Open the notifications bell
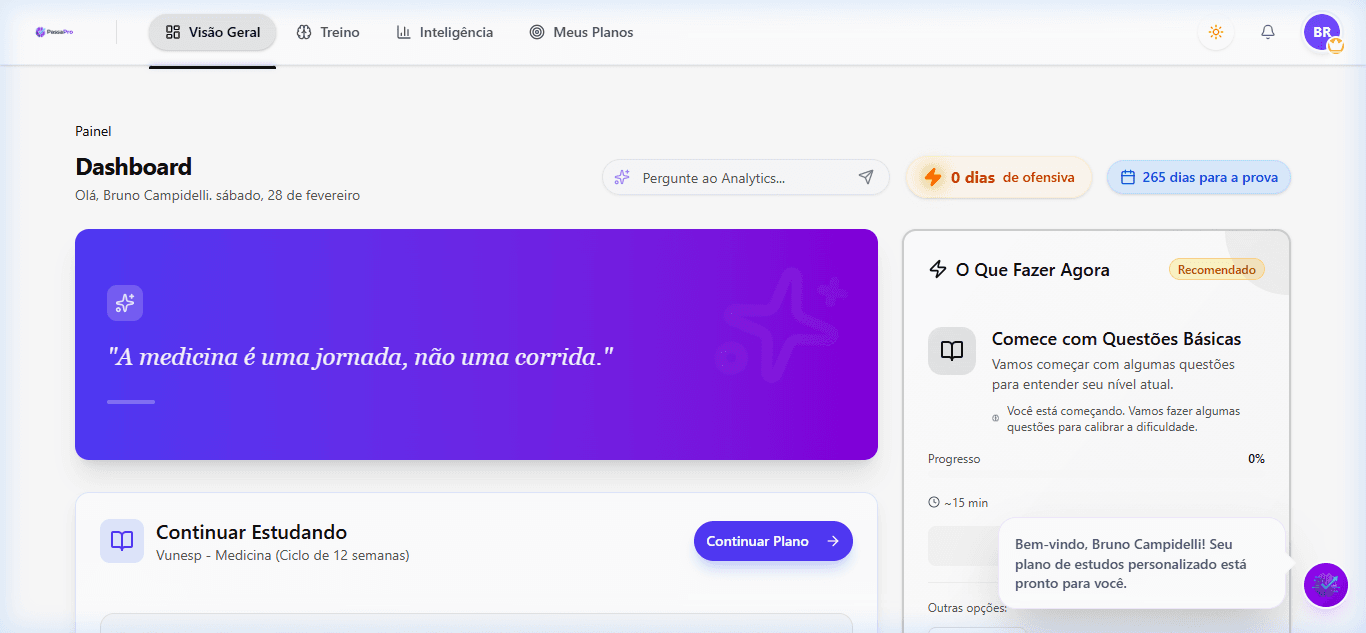The image size is (1366, 633). click(1267, 31)
